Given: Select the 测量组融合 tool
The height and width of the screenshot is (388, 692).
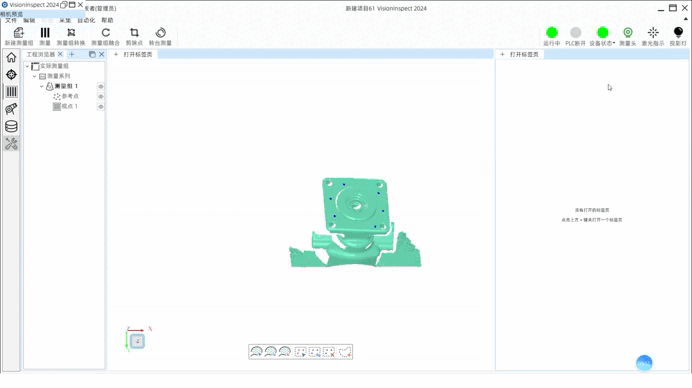Looking at the screenshot, I should [105, 36].
